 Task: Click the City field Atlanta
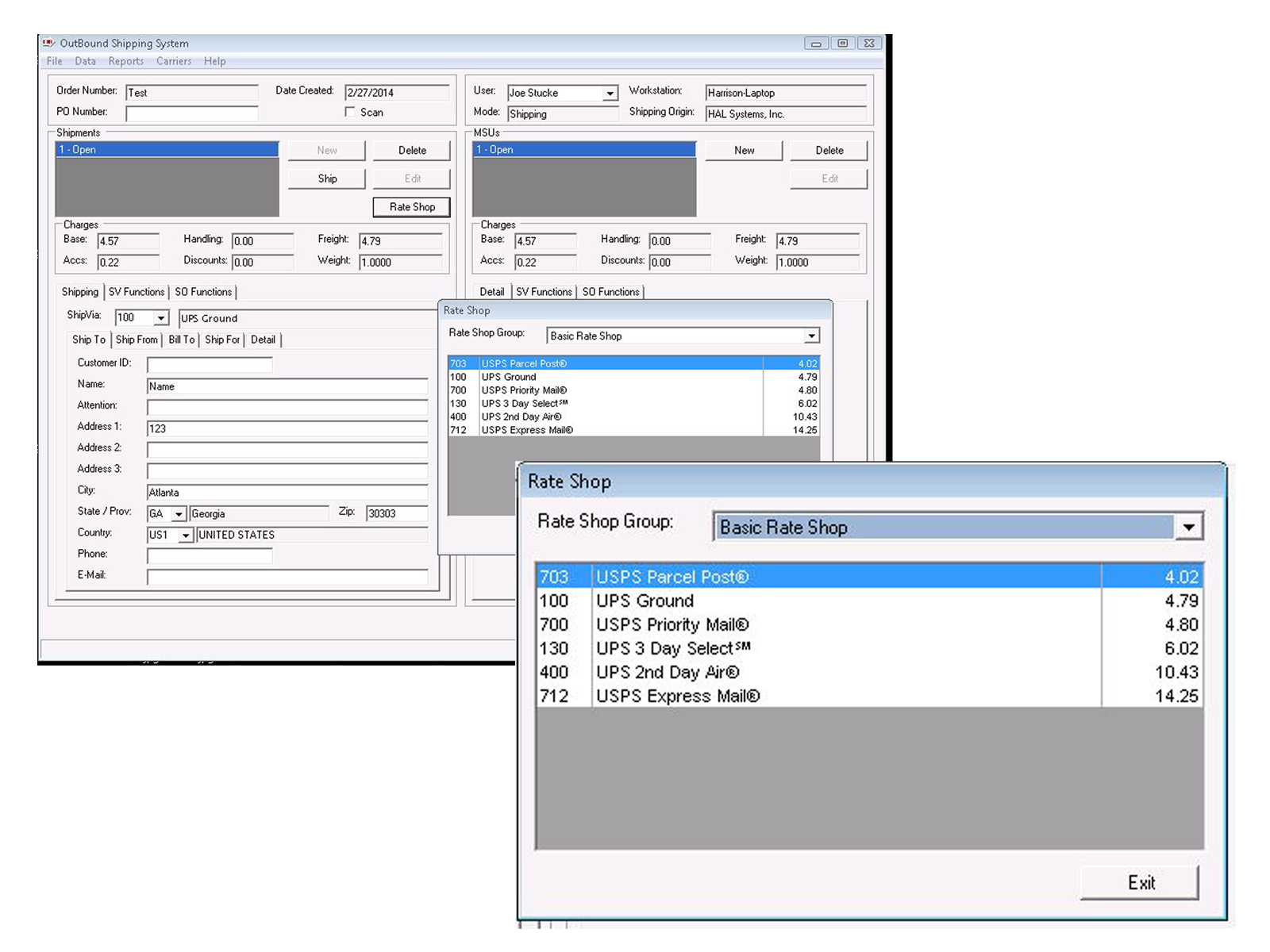click(x=287, y=493)
